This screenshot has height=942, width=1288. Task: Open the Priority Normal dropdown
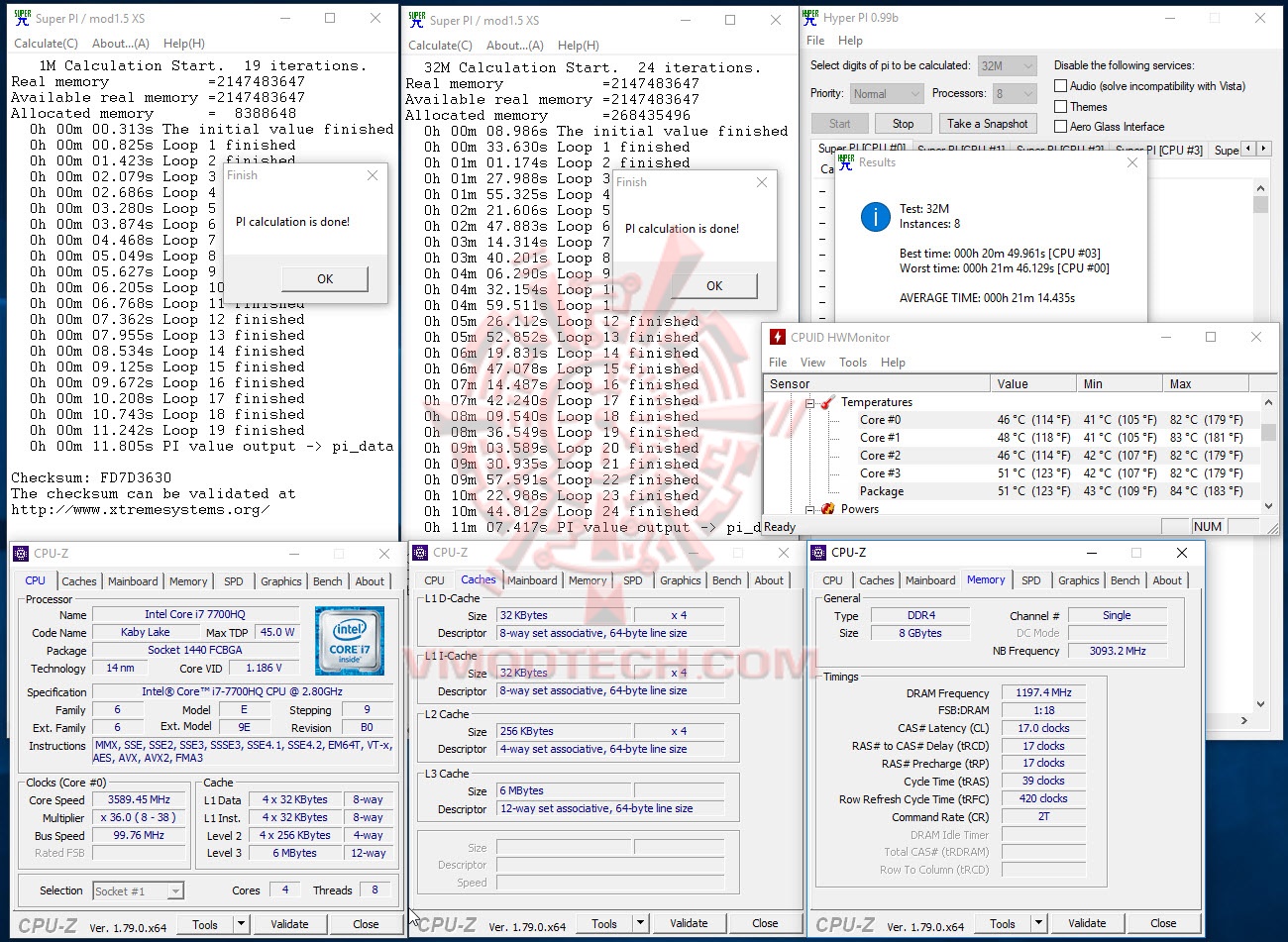click(887, 93)
